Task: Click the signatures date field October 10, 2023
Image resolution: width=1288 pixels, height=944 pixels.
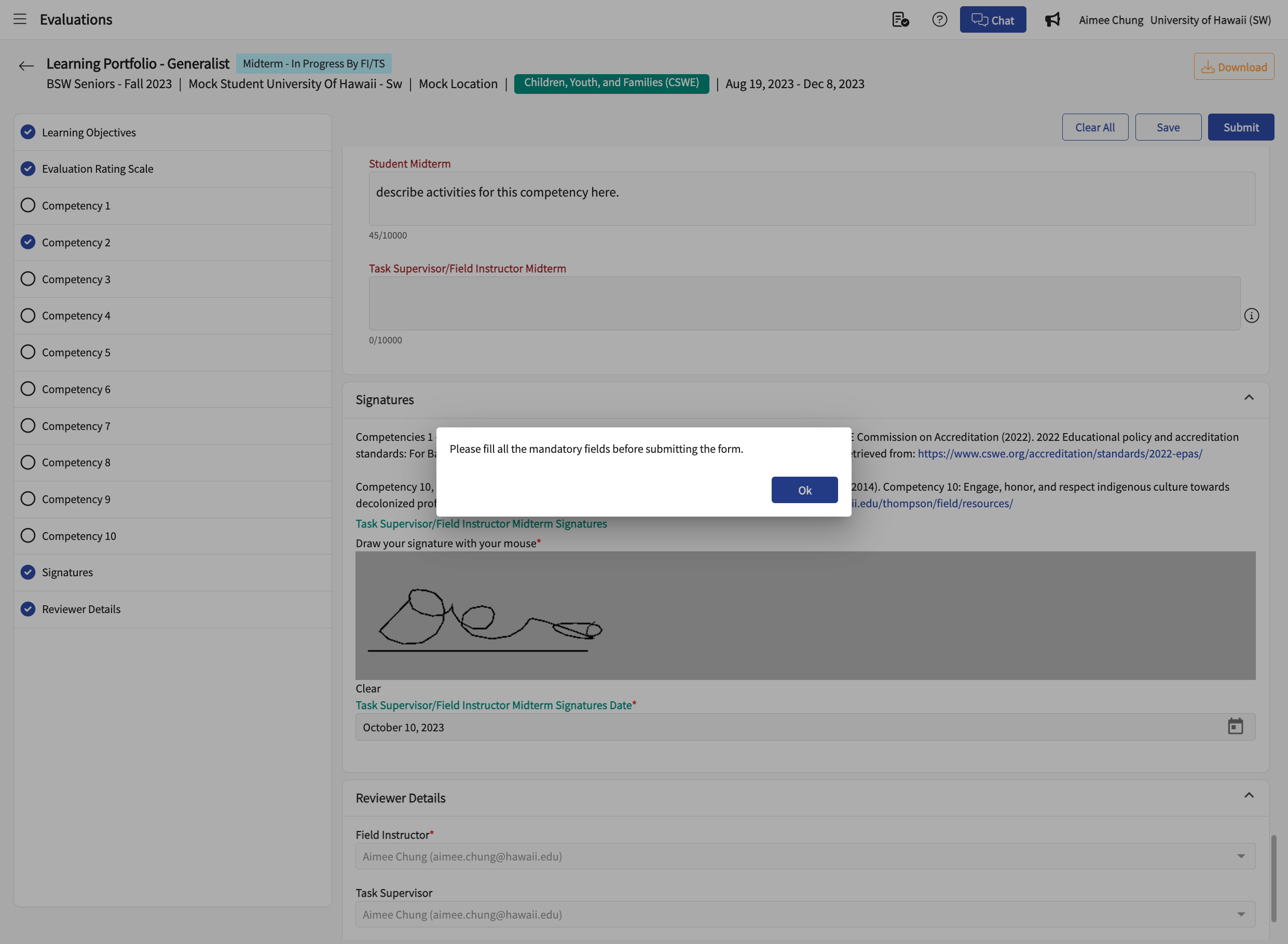Action: tap(805, 727)
